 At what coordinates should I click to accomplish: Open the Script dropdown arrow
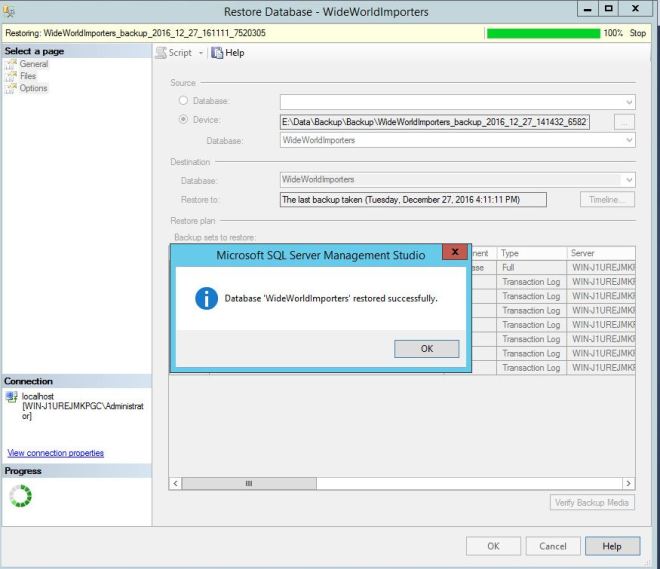click(x=201, y=53)
